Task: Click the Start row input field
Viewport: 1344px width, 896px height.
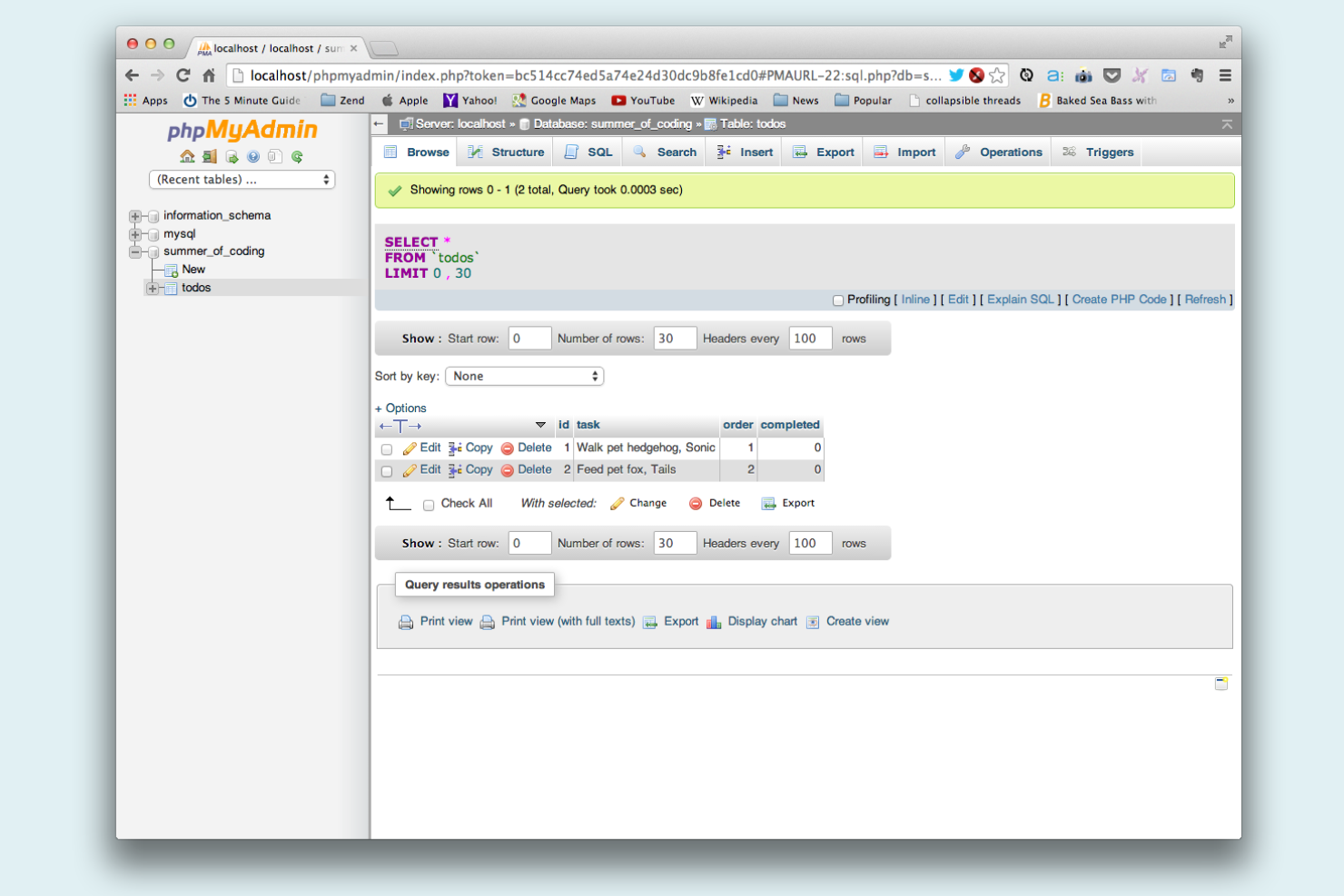Action: pos(529,338)
